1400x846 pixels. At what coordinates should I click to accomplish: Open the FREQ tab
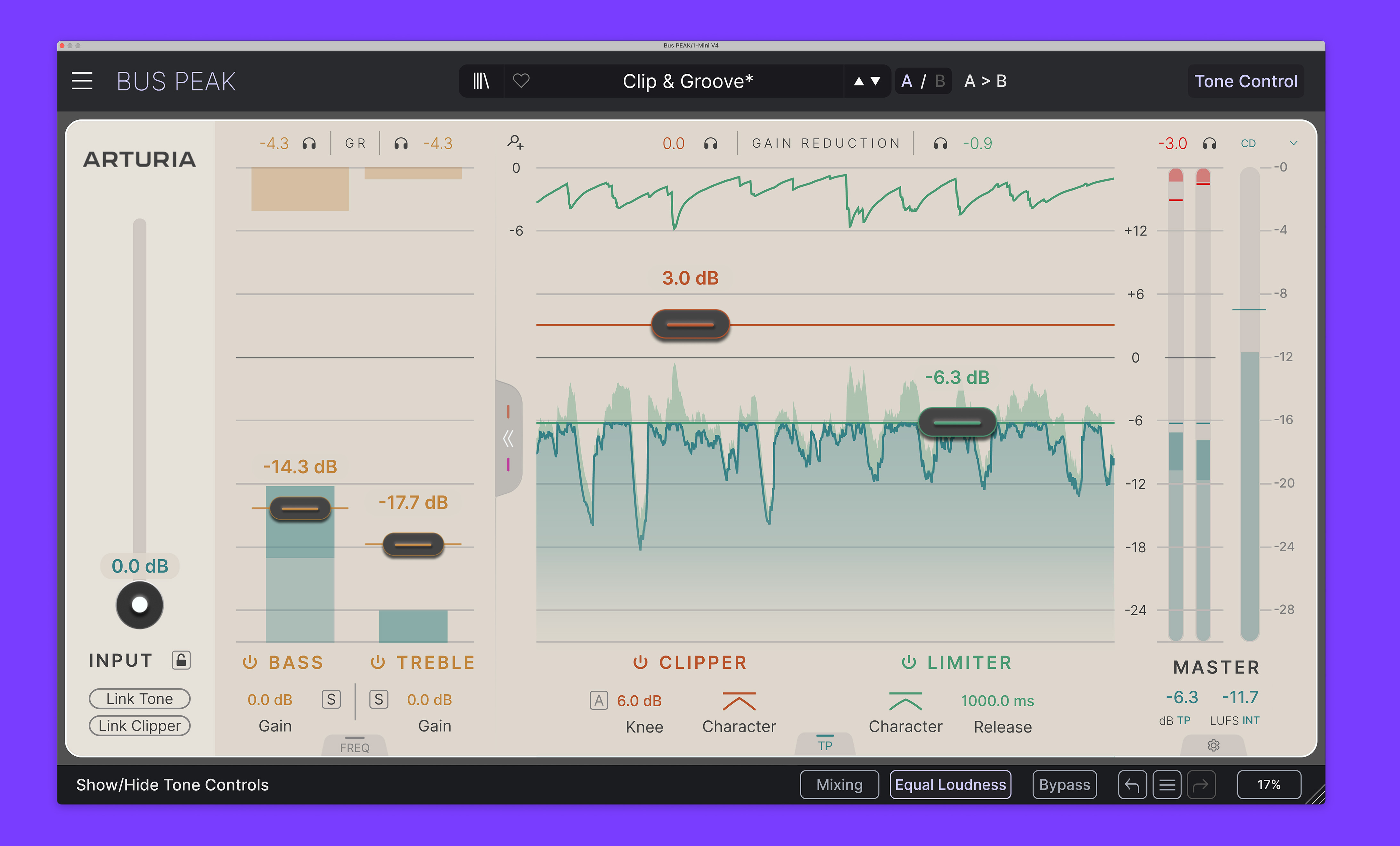355,747
